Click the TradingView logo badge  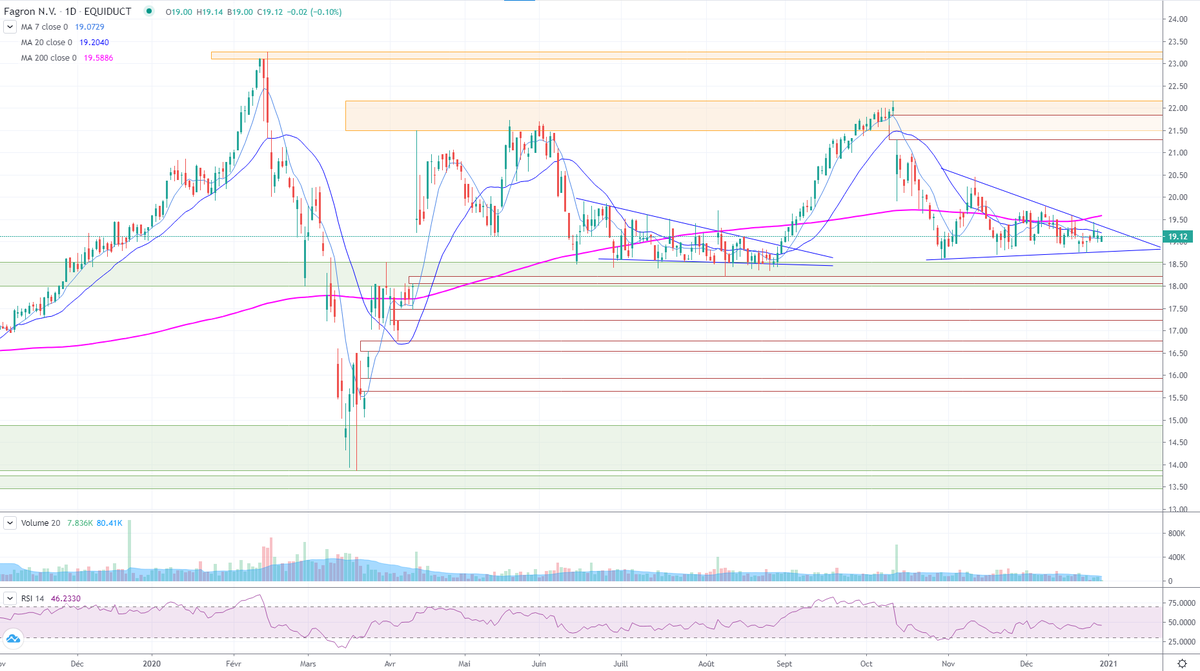click(x=13, y=640)
